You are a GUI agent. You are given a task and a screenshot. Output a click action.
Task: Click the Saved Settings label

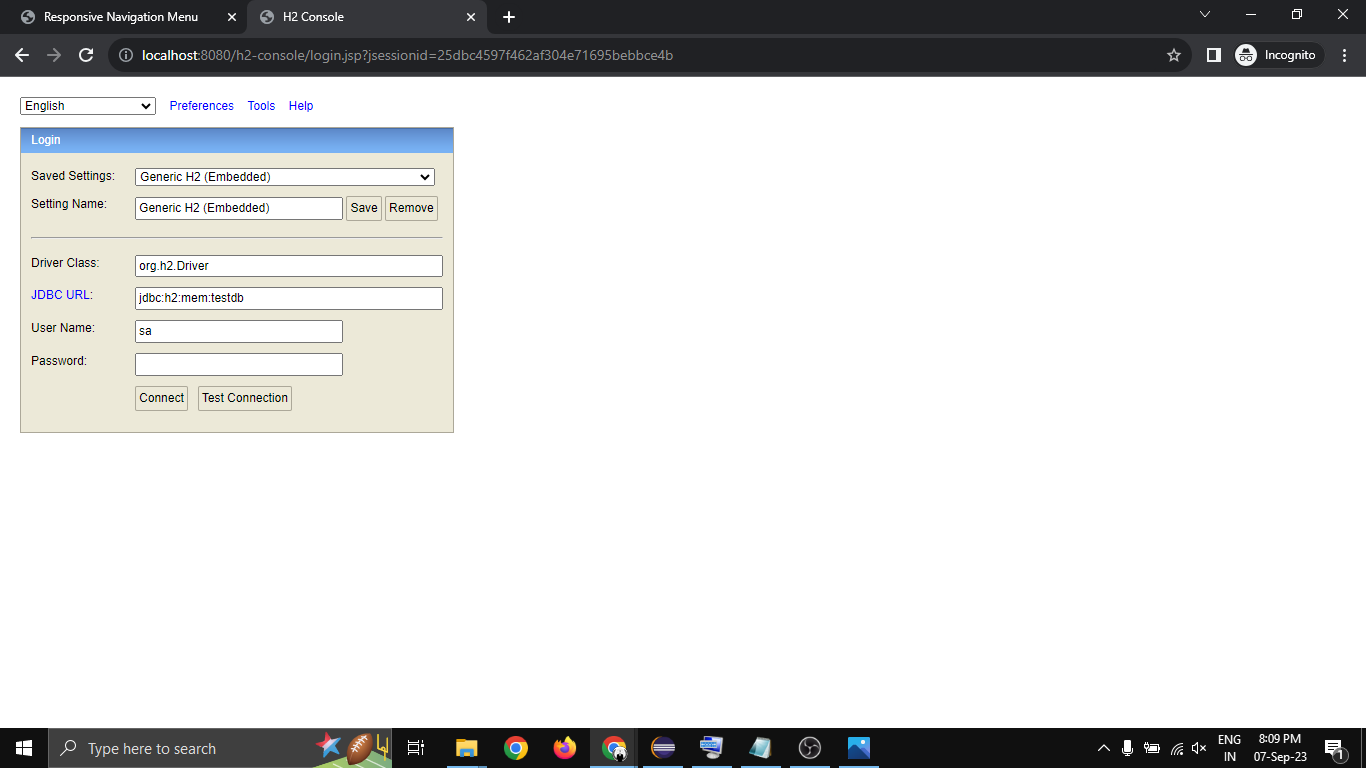73,176
